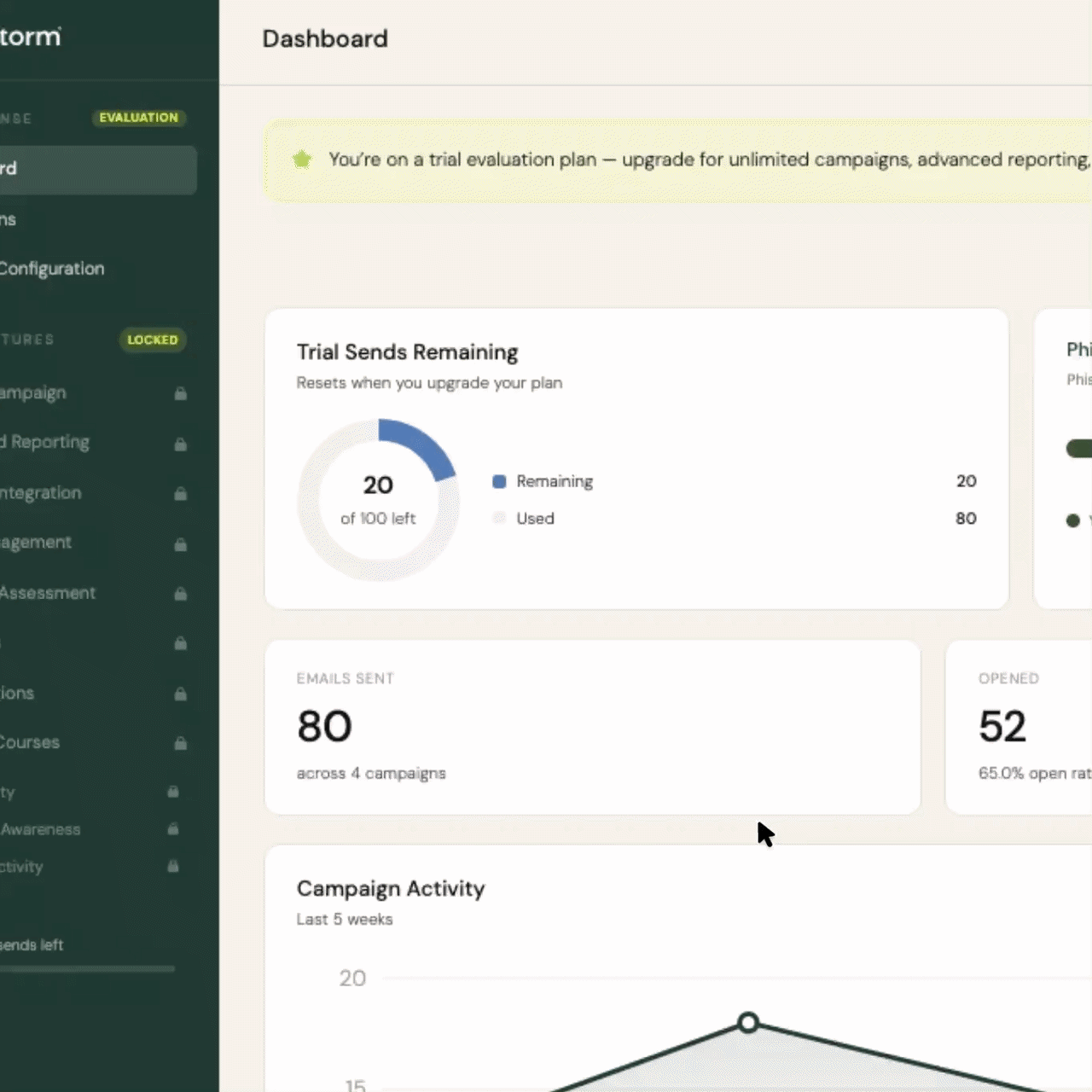
Task: Click the Used value "80" in the legend row
Action: (966, 518)
